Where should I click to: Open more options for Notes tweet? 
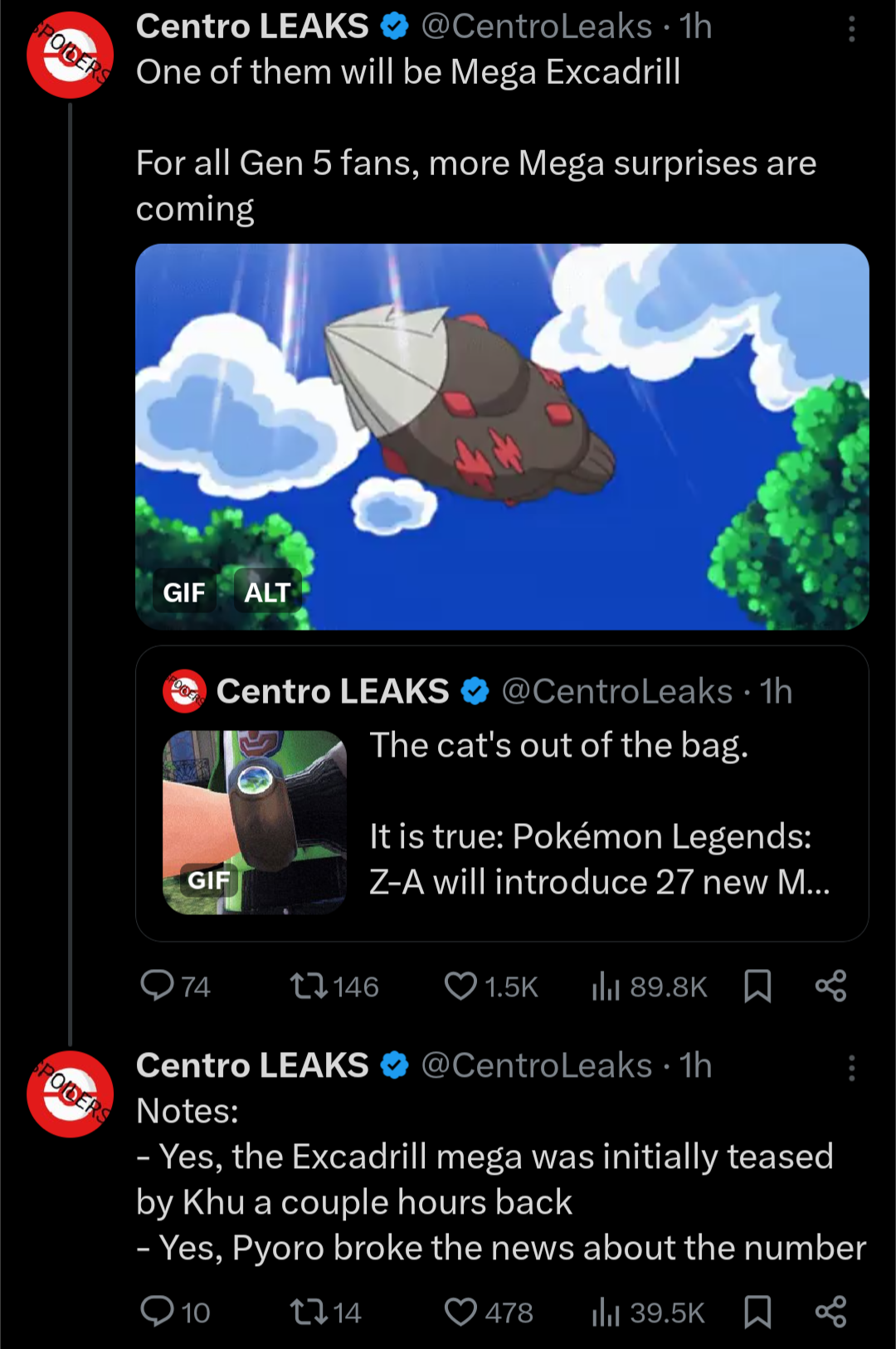point(851,1068)
